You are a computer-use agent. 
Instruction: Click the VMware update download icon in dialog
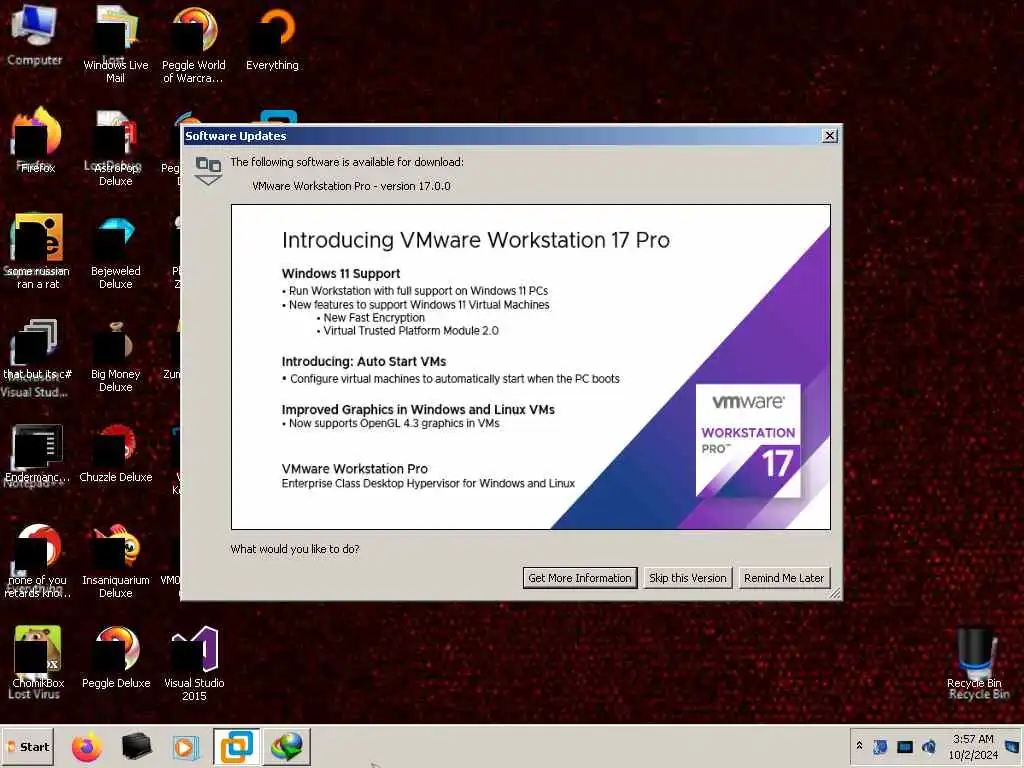coord(208,170)
